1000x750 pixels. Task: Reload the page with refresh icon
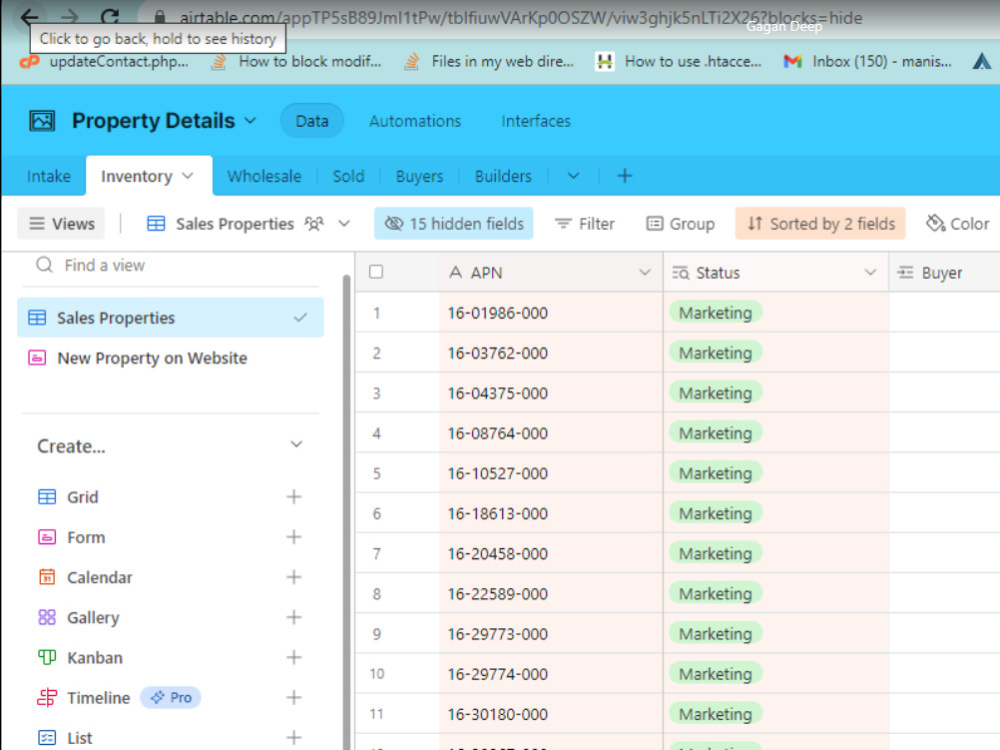(110, 17)
